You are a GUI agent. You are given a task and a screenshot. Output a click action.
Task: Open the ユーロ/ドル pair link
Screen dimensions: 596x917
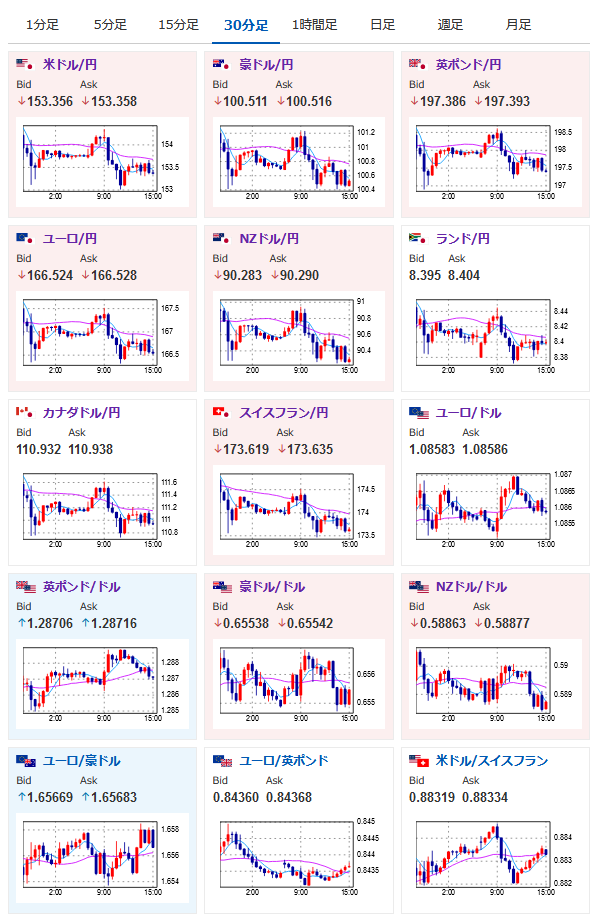468,412
